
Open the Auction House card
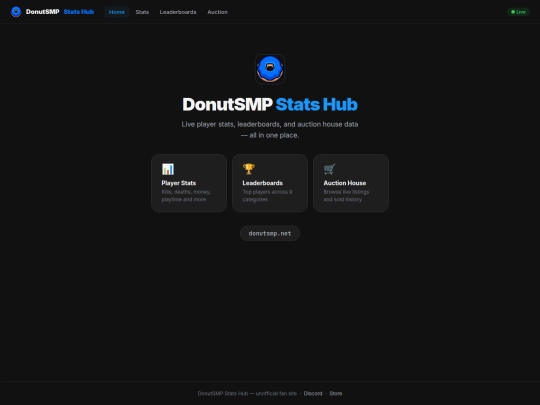(x=351, y=183)
